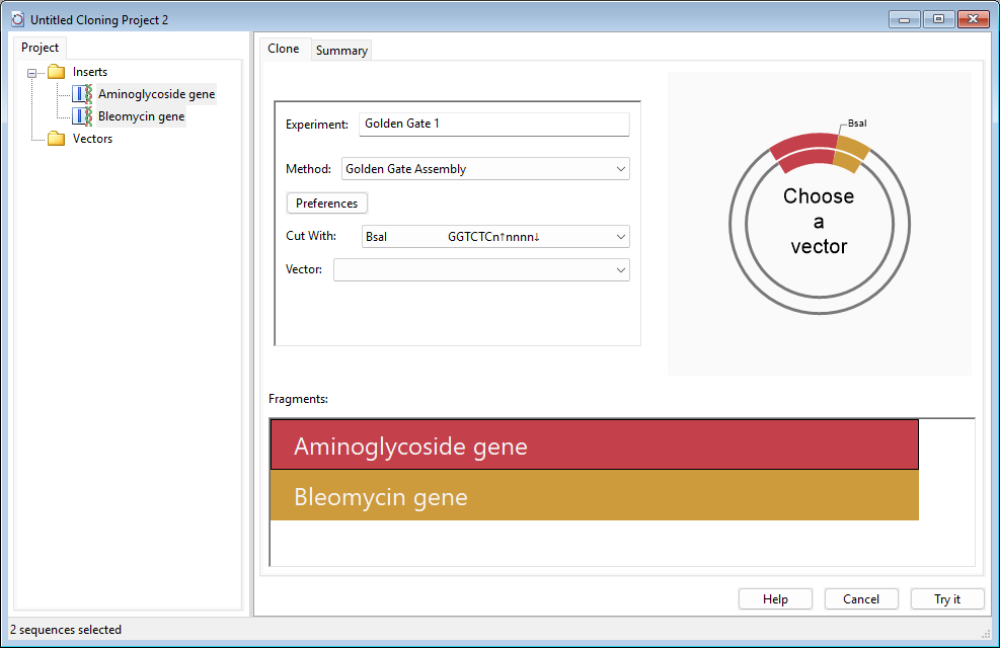This screenshot has width=1000, height=648.
Task: Maximize the cloning project window
Action: (x=938, y=19)
